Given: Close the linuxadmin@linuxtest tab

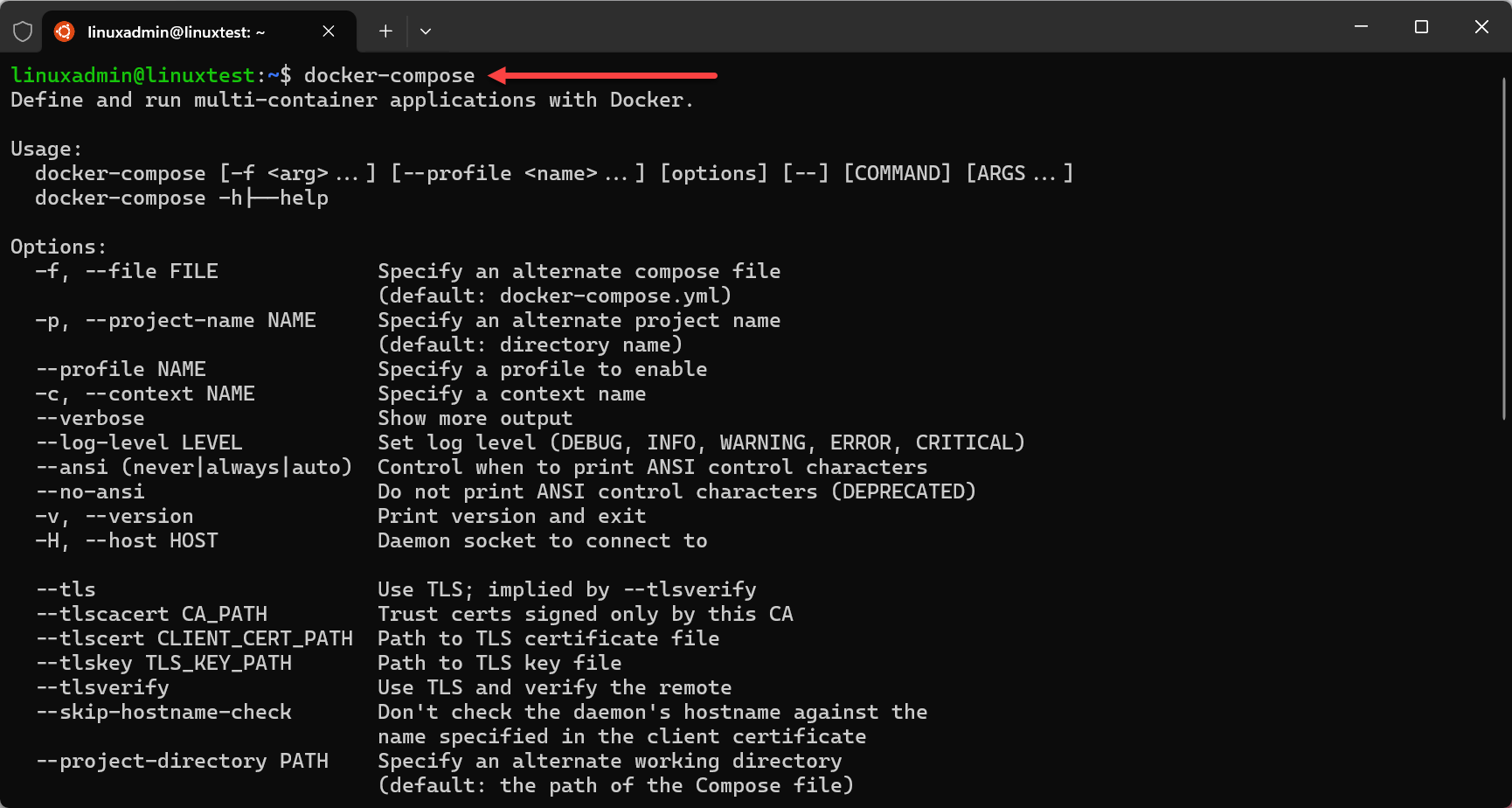Looking at the screenshot, I should 329,31.
